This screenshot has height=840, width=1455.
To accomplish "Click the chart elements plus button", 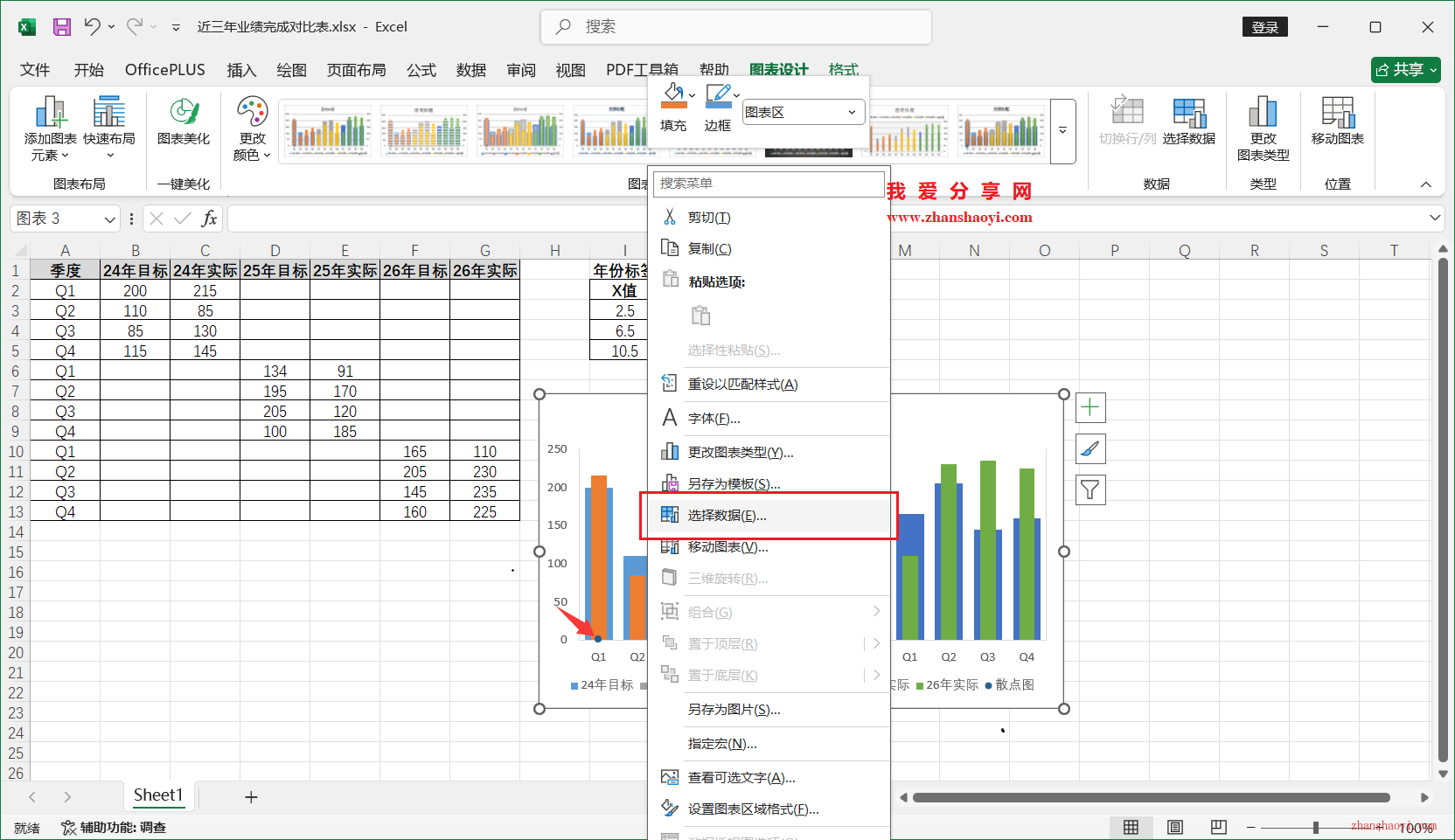I will point(1090,407).
